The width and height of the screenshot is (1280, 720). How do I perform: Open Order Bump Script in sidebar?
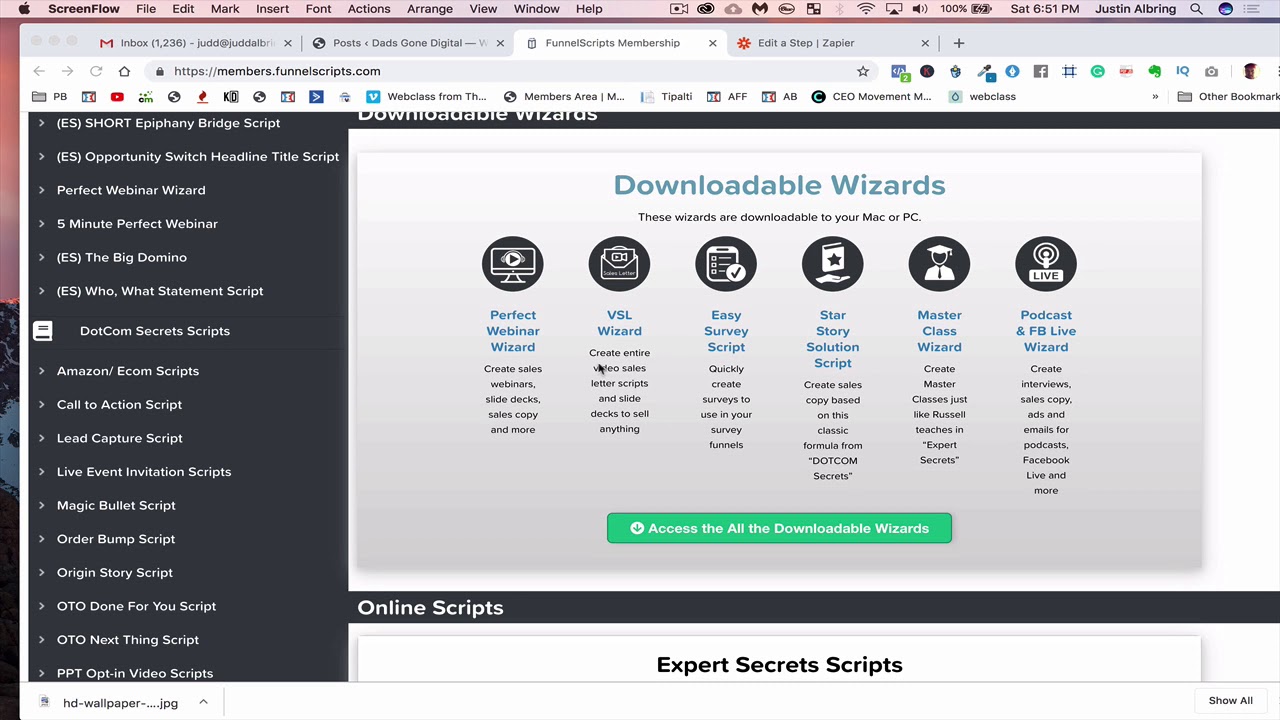pyautogui.click(x=116, y=539)
